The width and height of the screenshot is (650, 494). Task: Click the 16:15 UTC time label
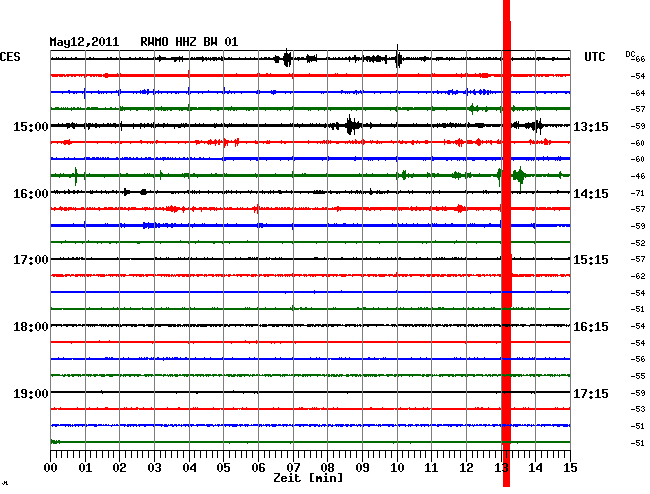point(591,327)
